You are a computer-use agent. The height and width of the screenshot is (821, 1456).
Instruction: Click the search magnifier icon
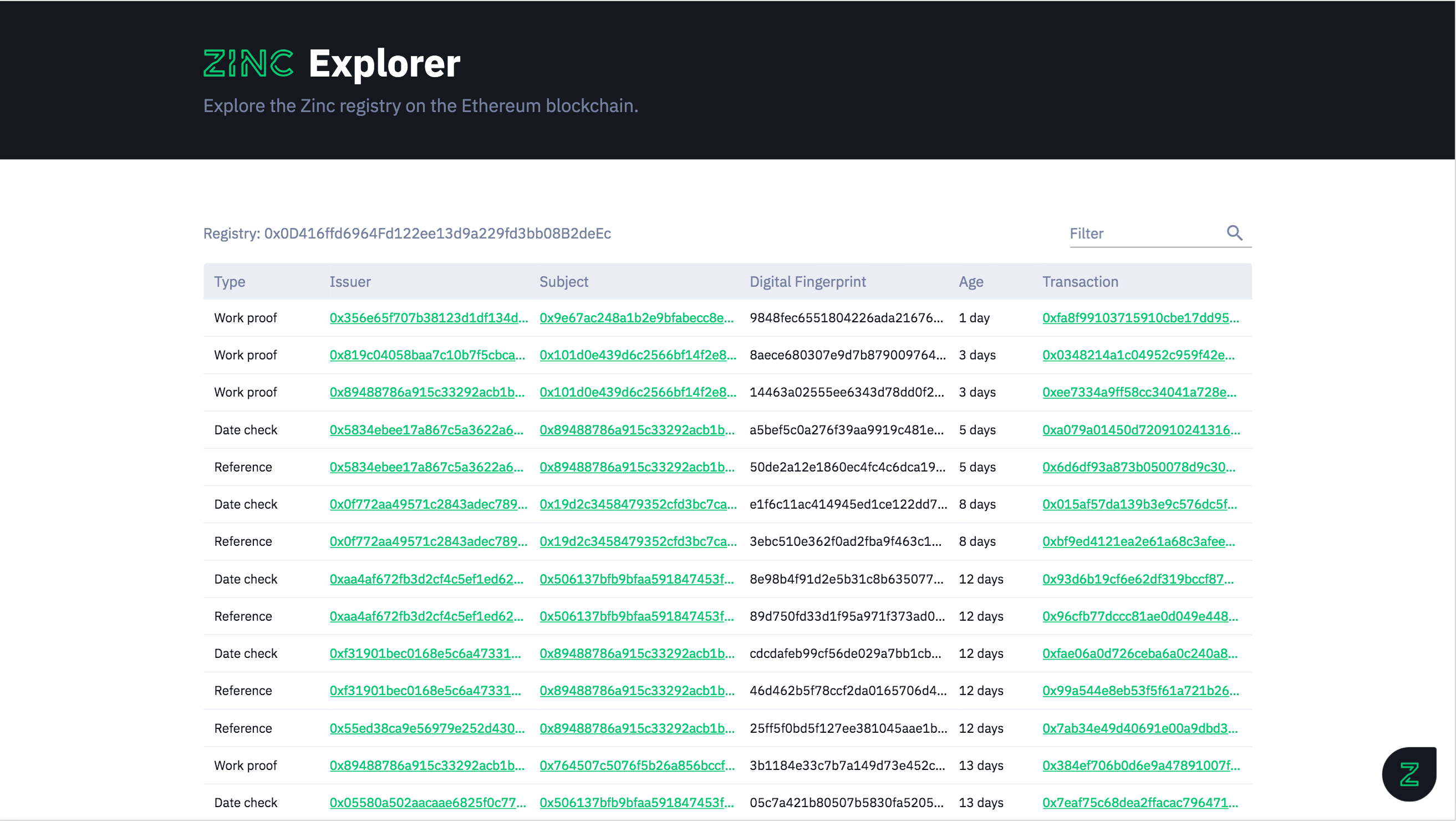1234,233
